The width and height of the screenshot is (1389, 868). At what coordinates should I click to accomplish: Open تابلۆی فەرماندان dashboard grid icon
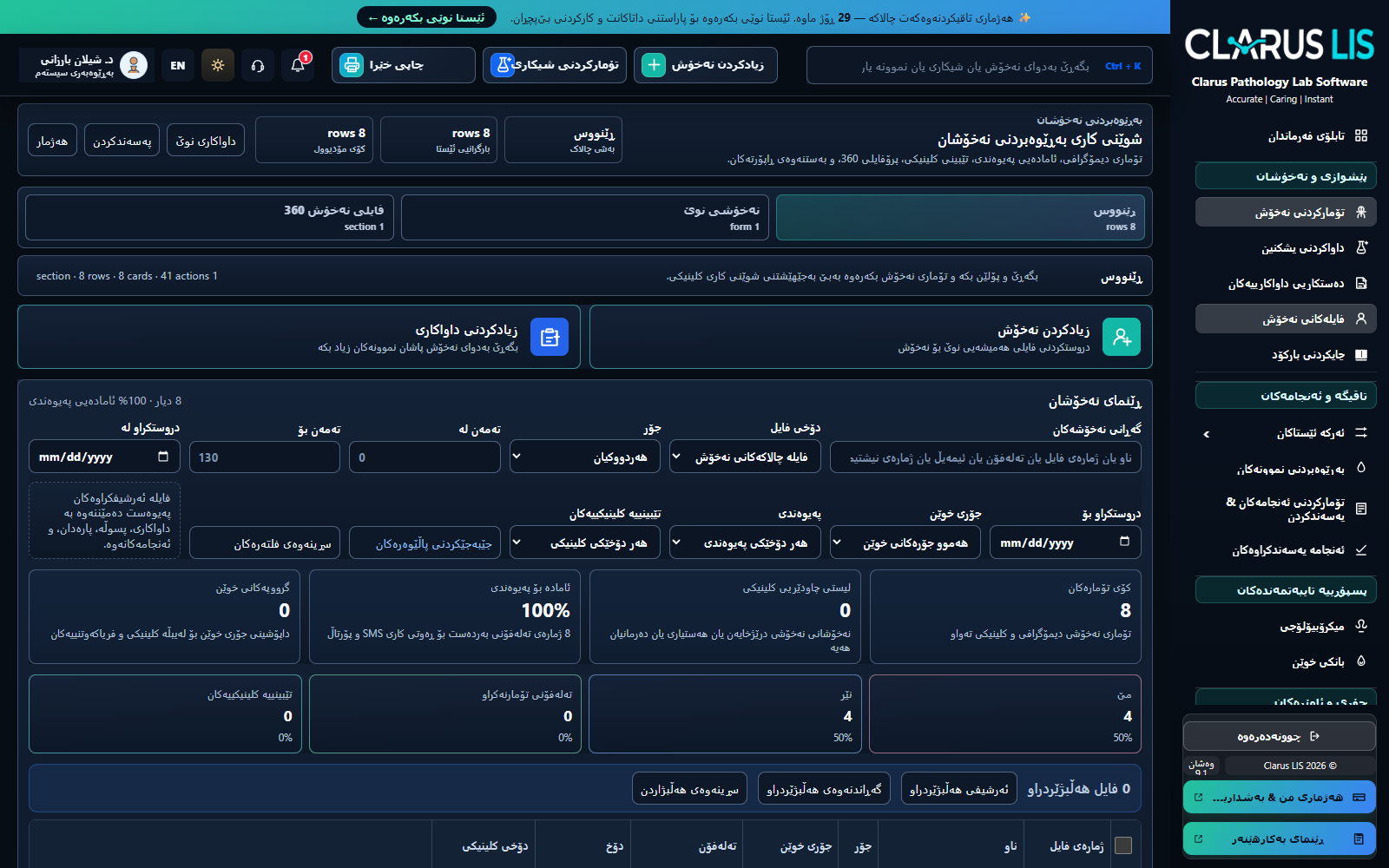tap(1361, 135)
